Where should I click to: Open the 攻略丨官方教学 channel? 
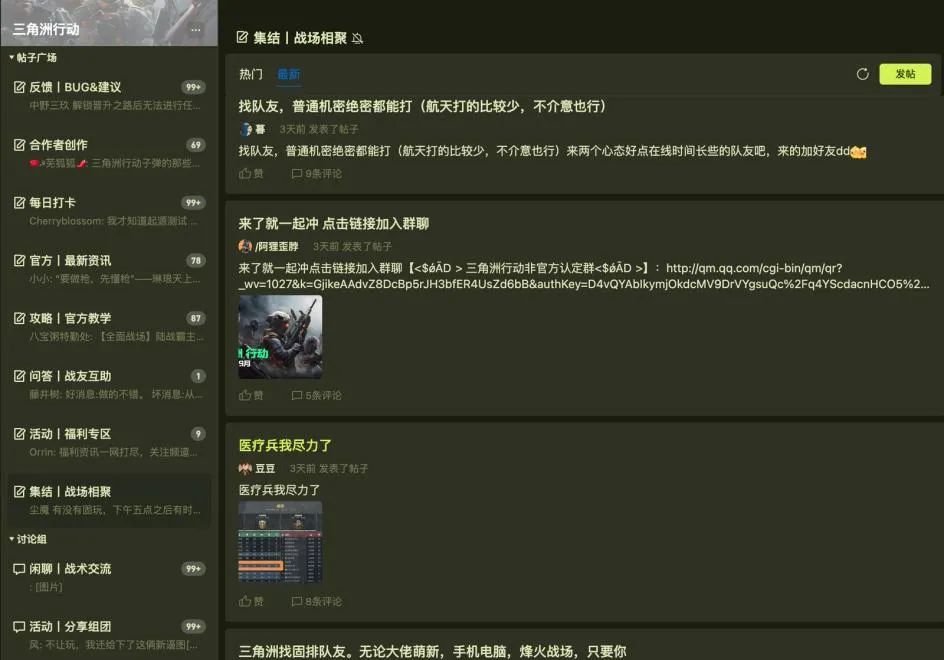point(109,326)
